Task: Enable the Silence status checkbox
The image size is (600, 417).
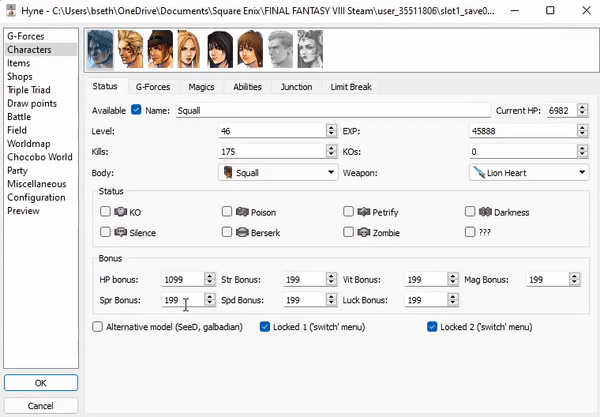Action: coord(105,231)
